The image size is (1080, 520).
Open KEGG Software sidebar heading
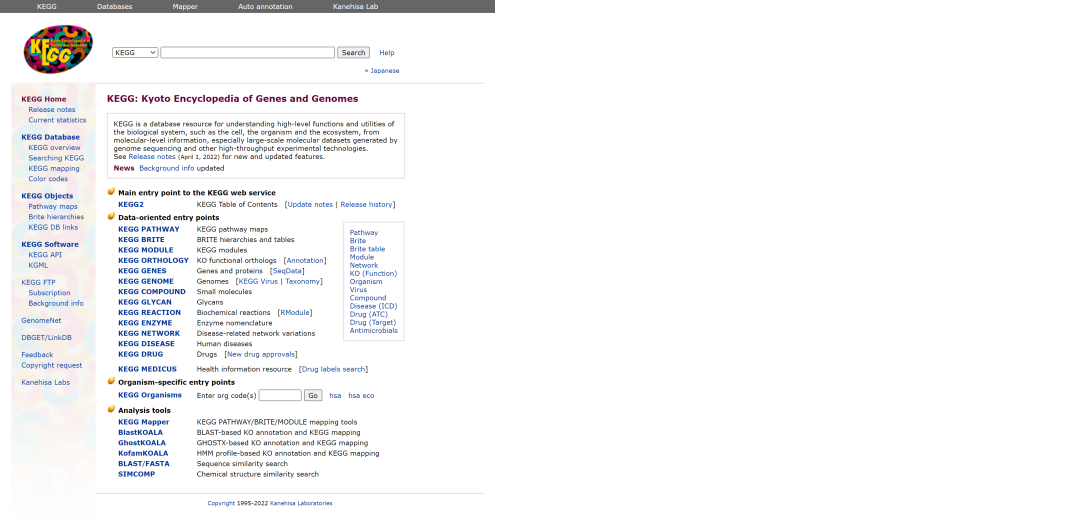tap(50, 244)
